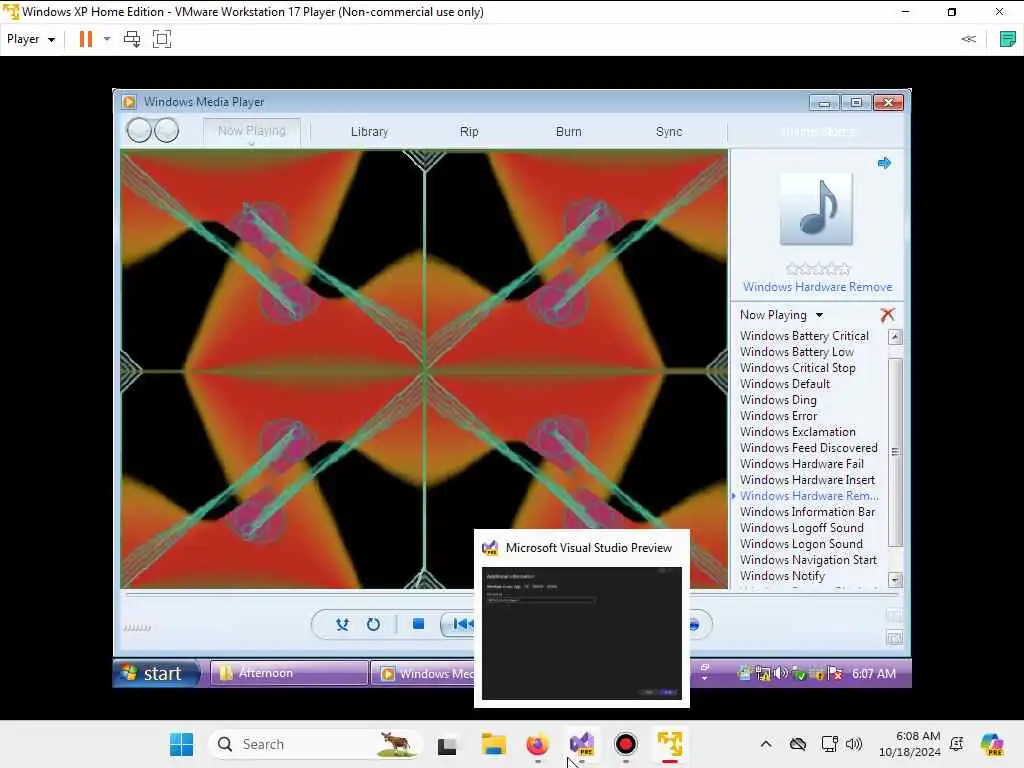The height and width of the screenshot is (768, 1024).
Task: Open the Windows 11 Start button
Action: point(182,744)
